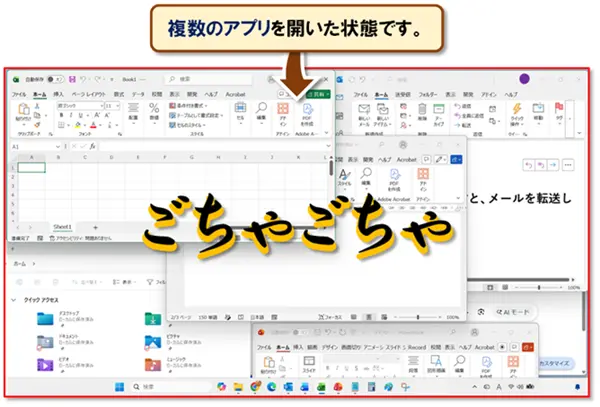Click the fx insert function icon
The height and width of the screenshot is (407, 600).
tap(93, 146)
